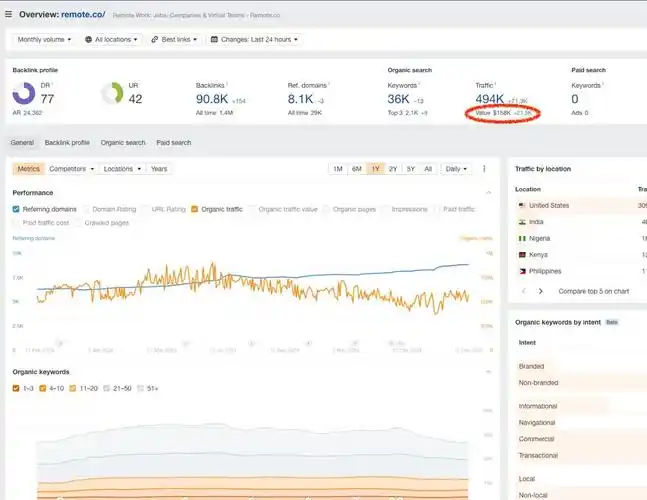Open the hamburger menu icon
The image size is (647, 500).
(x=8, y=14)
